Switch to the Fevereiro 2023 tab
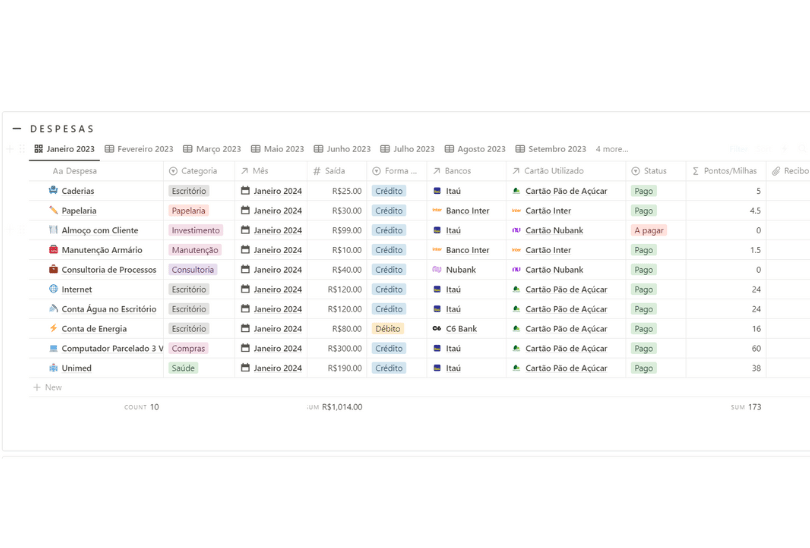The width and height of the screenshot is (810, 548). 139,149
